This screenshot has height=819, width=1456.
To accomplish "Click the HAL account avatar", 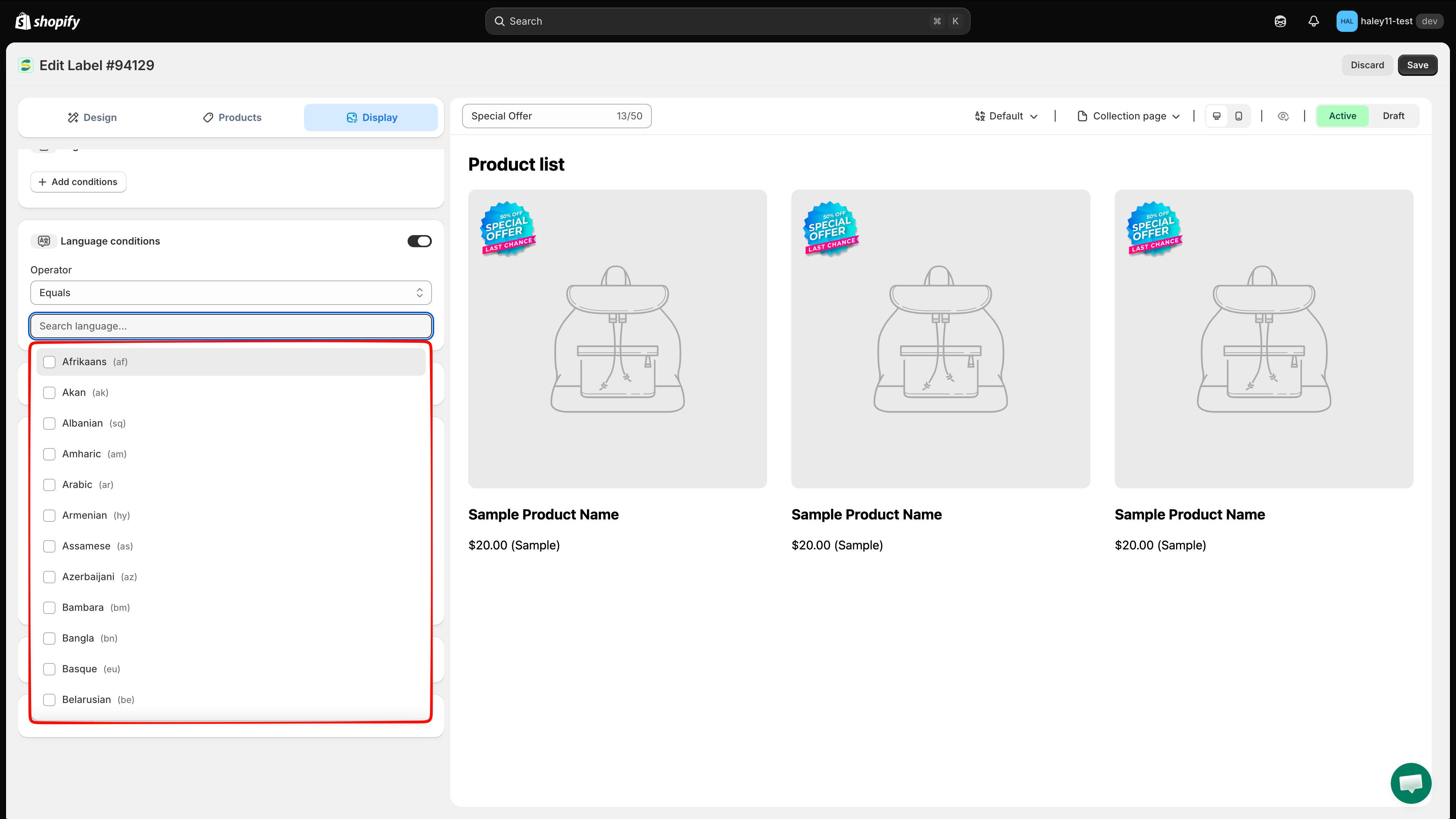I will tap(1346, 22).
